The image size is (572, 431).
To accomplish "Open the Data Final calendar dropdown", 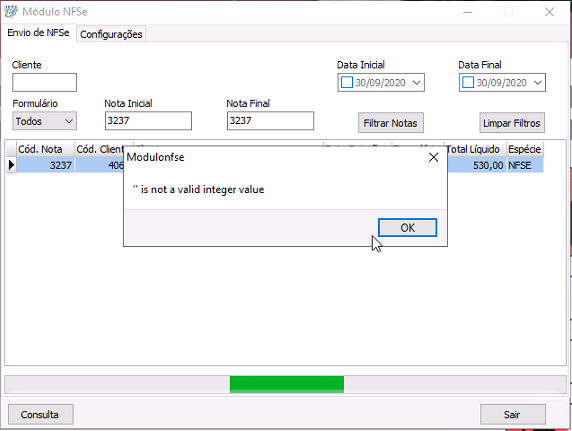I will [538, 82].
